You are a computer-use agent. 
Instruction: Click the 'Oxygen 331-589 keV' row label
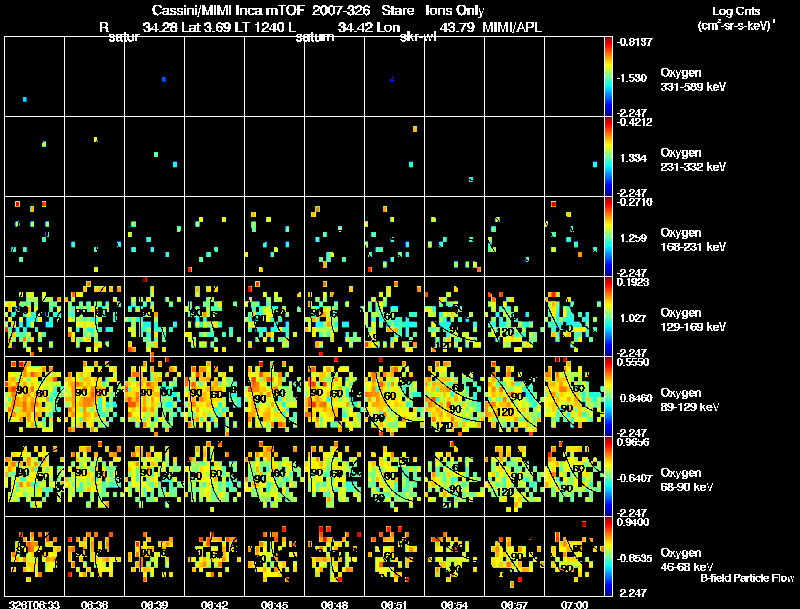(693, 80)
